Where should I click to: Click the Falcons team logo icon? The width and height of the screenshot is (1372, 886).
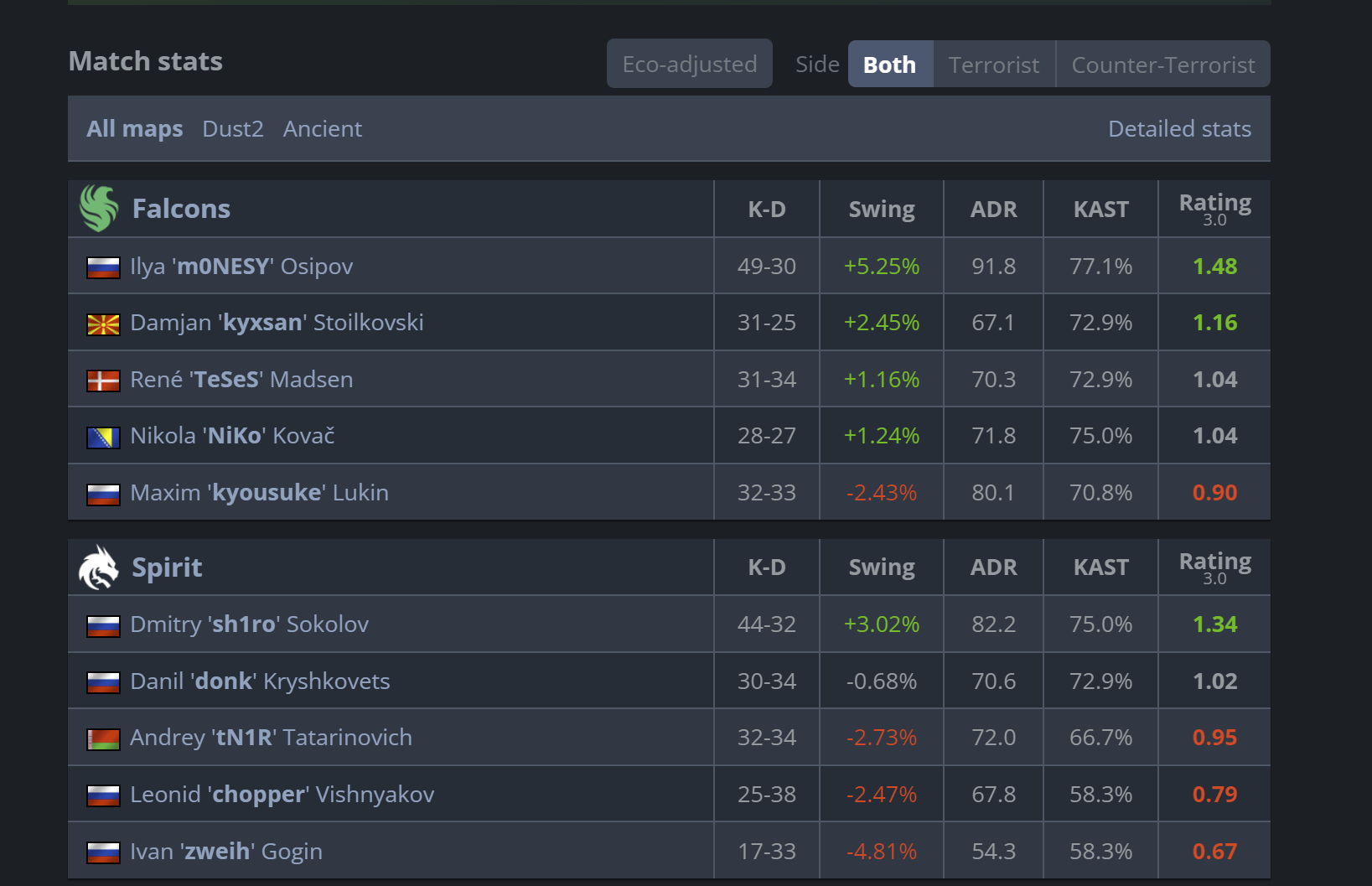coord(99,208)
